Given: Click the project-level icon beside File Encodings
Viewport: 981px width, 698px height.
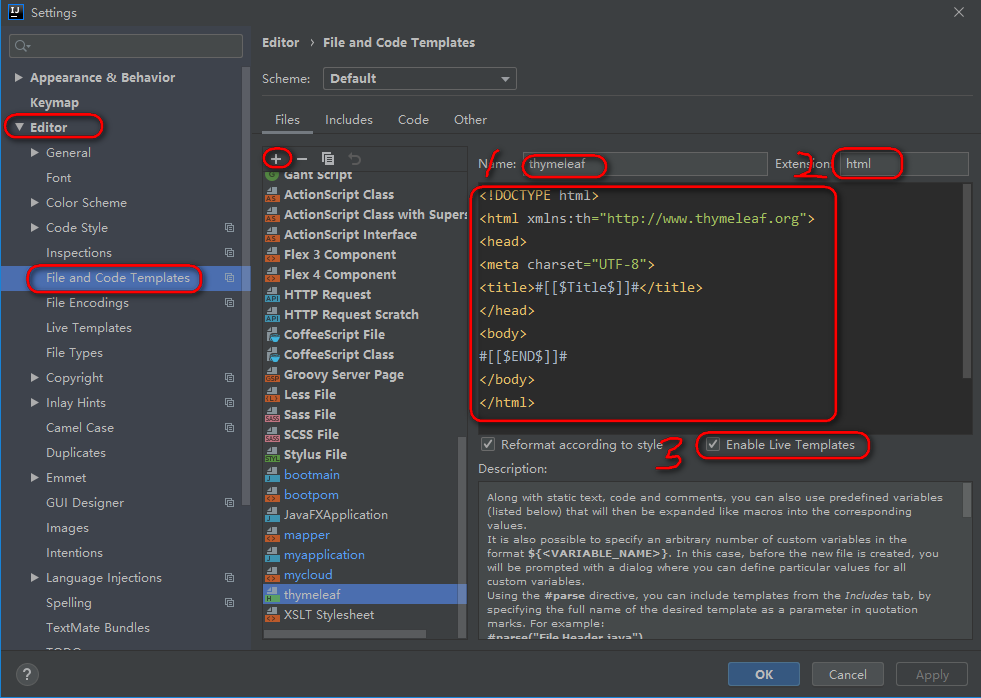Looking at the screenshot, I should pos(230,303).
